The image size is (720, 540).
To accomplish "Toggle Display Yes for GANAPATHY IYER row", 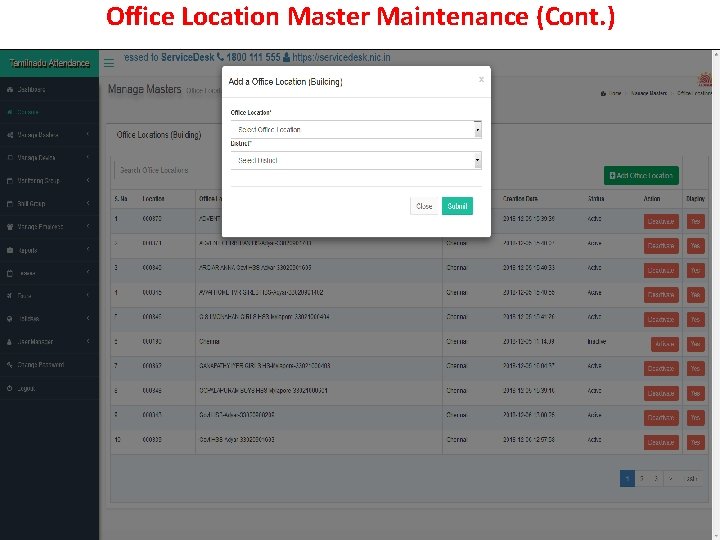I will [x=696, y=369].
